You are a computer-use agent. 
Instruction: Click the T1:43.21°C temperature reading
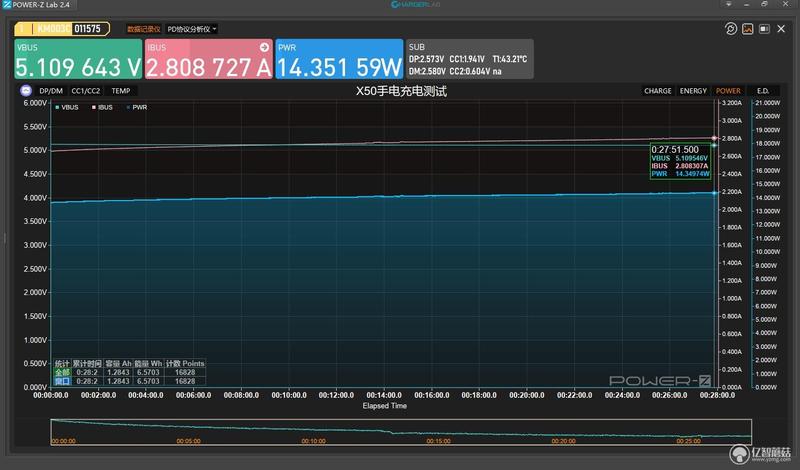point(510,59)
